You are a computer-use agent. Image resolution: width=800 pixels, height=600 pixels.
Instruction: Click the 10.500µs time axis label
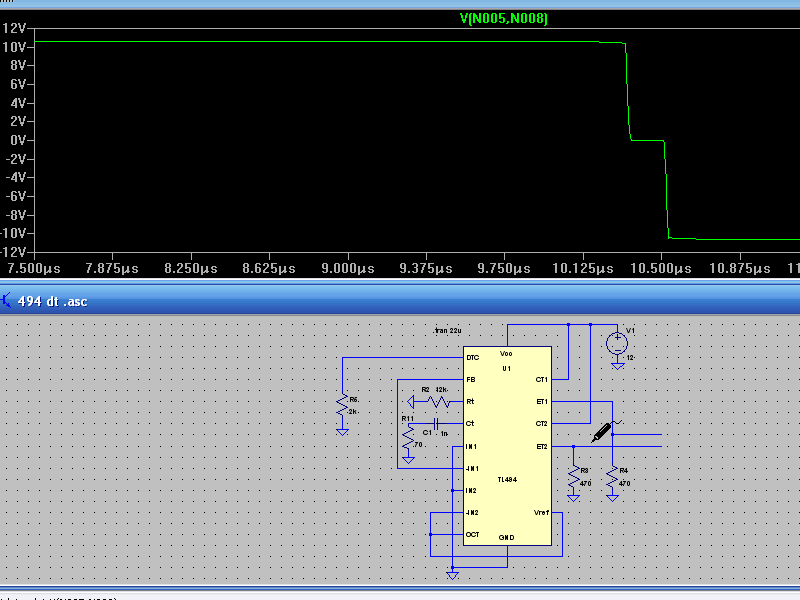[x=661, y=268]
